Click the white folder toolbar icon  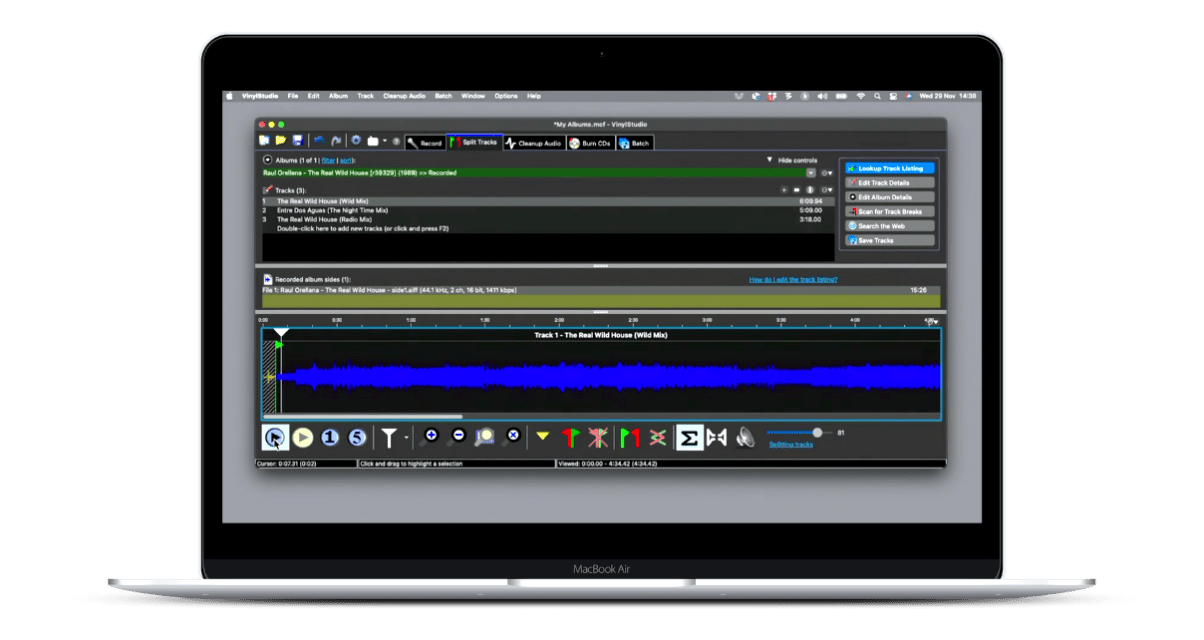[372, 141]
